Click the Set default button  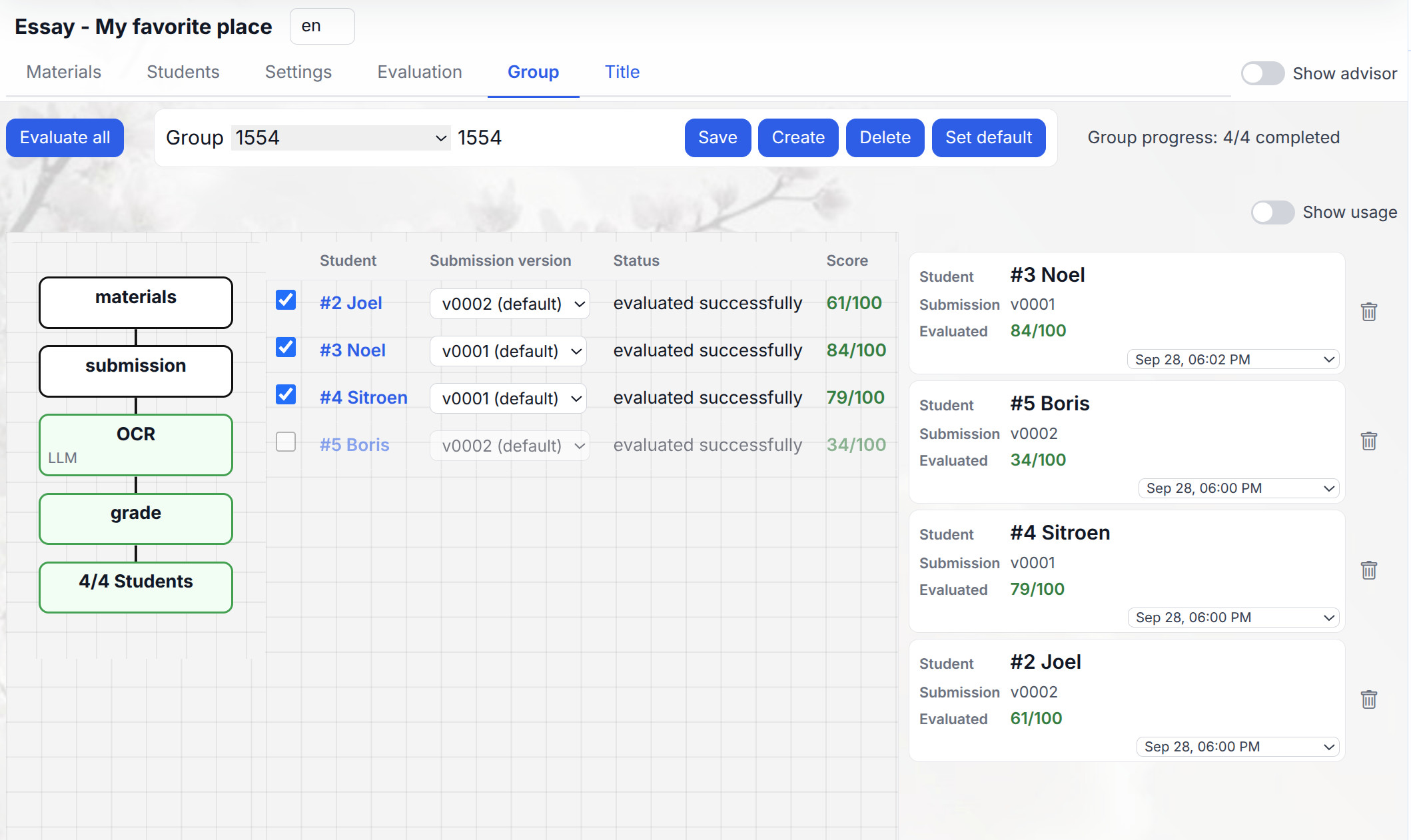(989, 138)
